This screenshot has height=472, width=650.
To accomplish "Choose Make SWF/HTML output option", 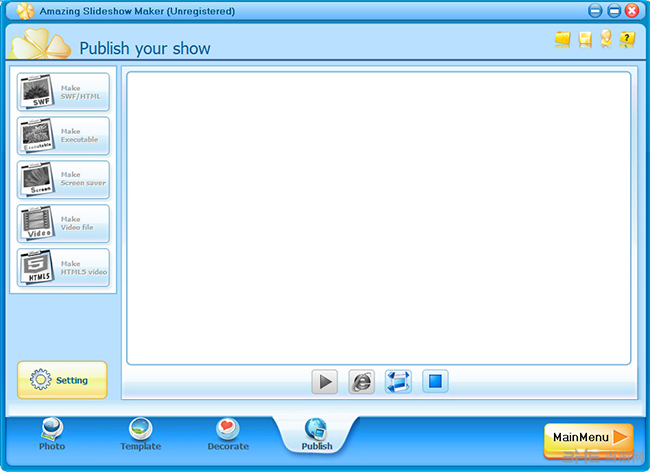I will [x=63, y=92].
